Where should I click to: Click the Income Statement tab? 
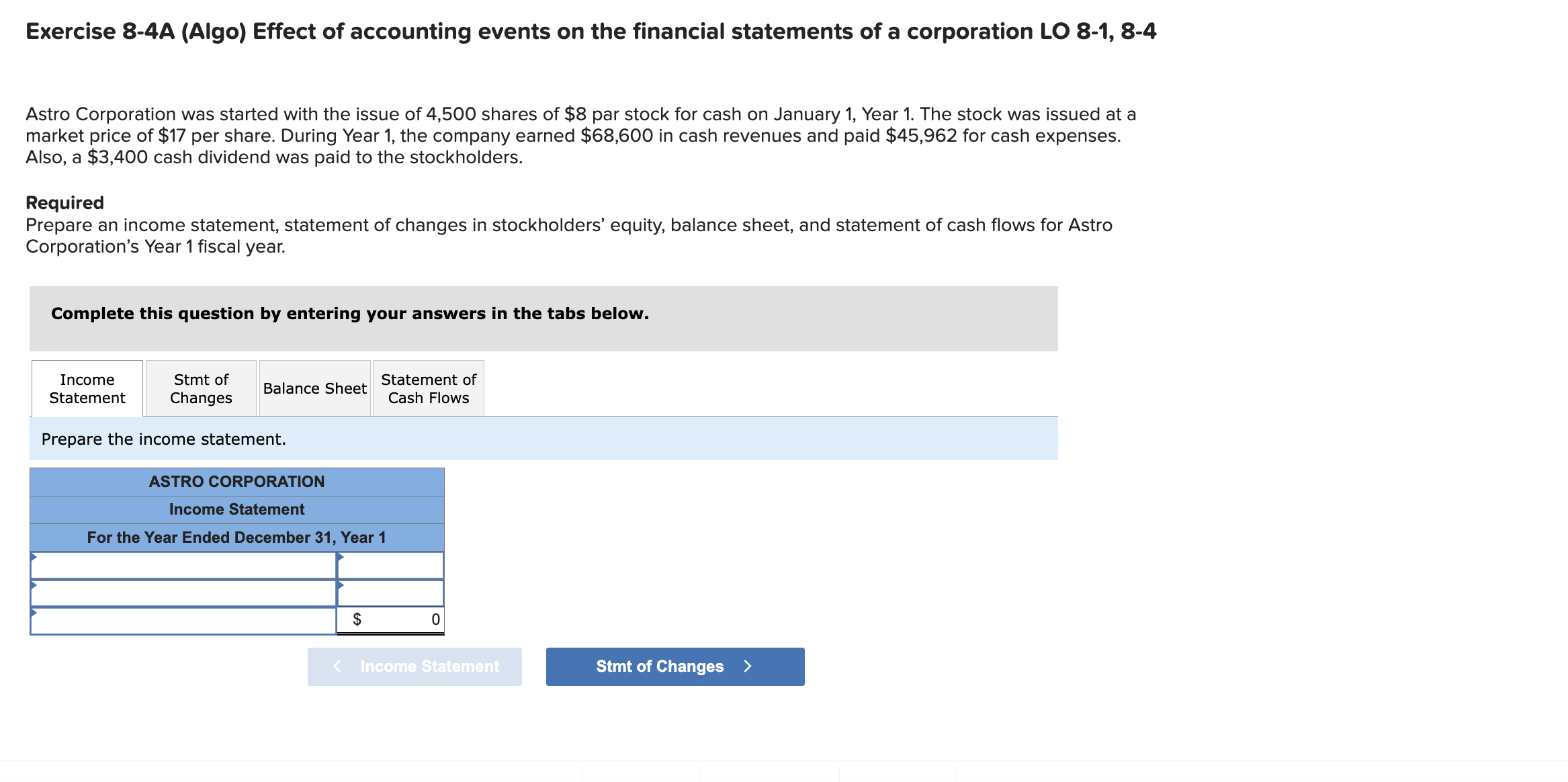(87, 388)
